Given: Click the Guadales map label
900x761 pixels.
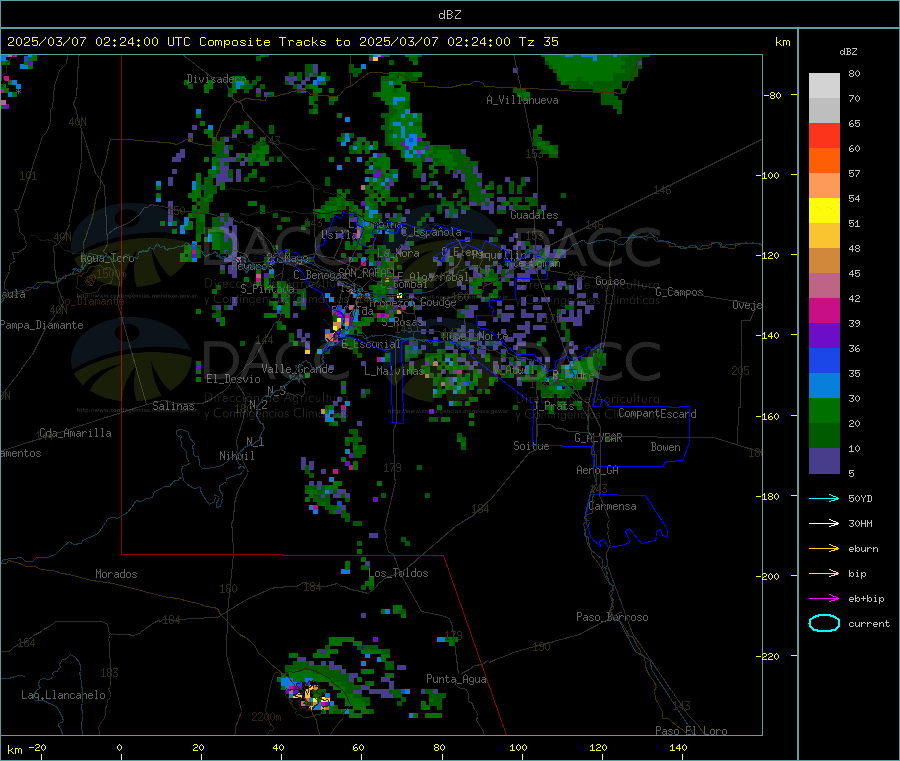Looking at the screenshot, I should pos(534,215).
